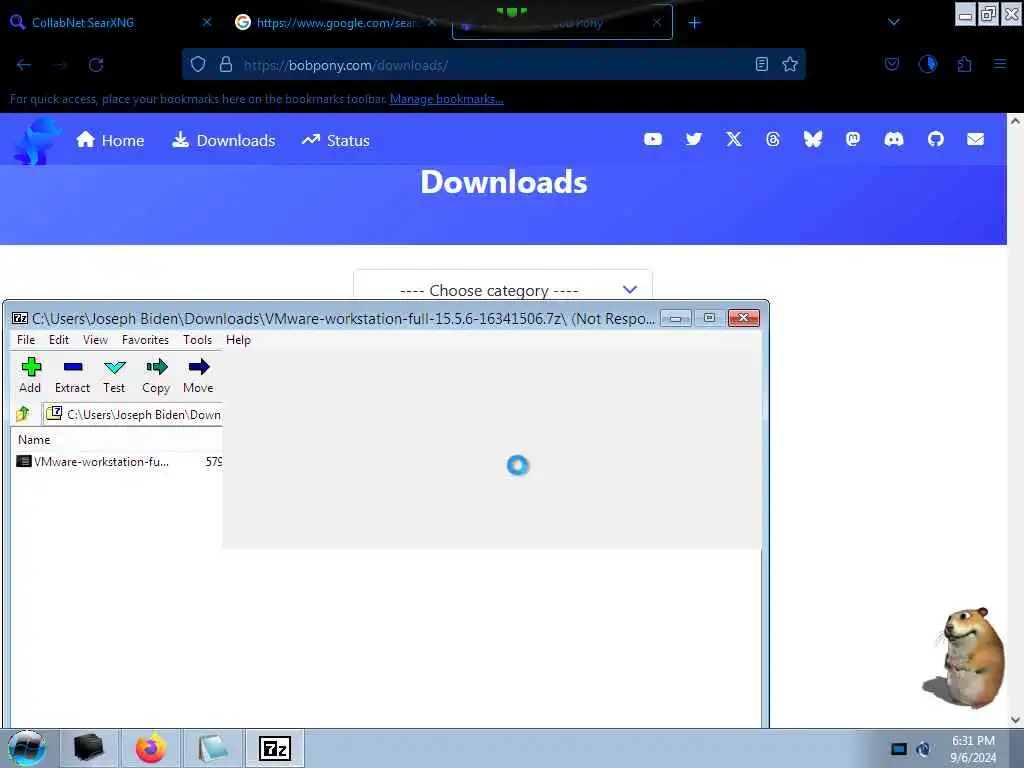Open the YouTube social icon
Image resolution: width=1024 pixels, height=768 pixels.
pos(653,139)
